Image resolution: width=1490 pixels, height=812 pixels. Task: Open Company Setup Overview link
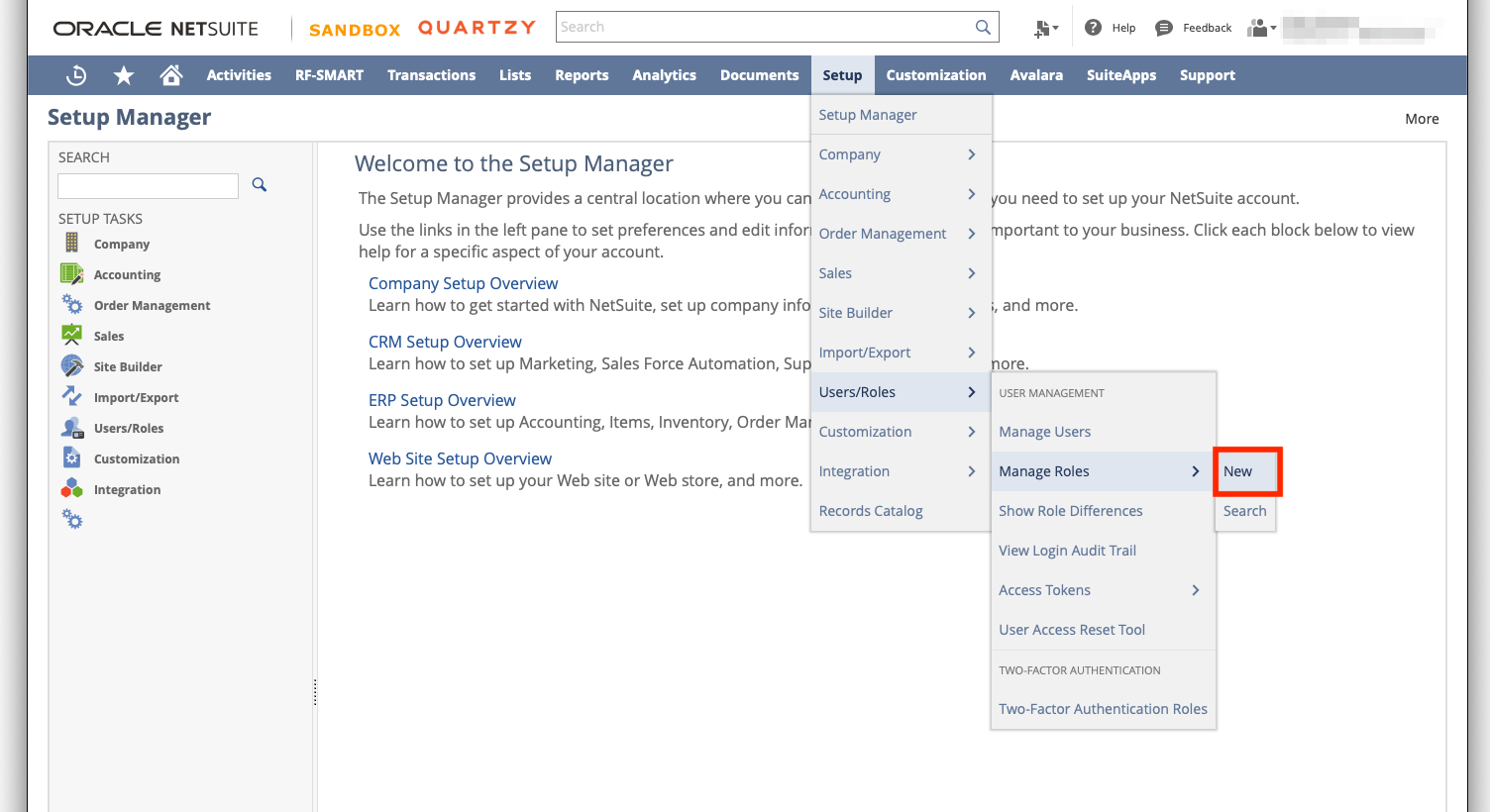coord(463,283)
